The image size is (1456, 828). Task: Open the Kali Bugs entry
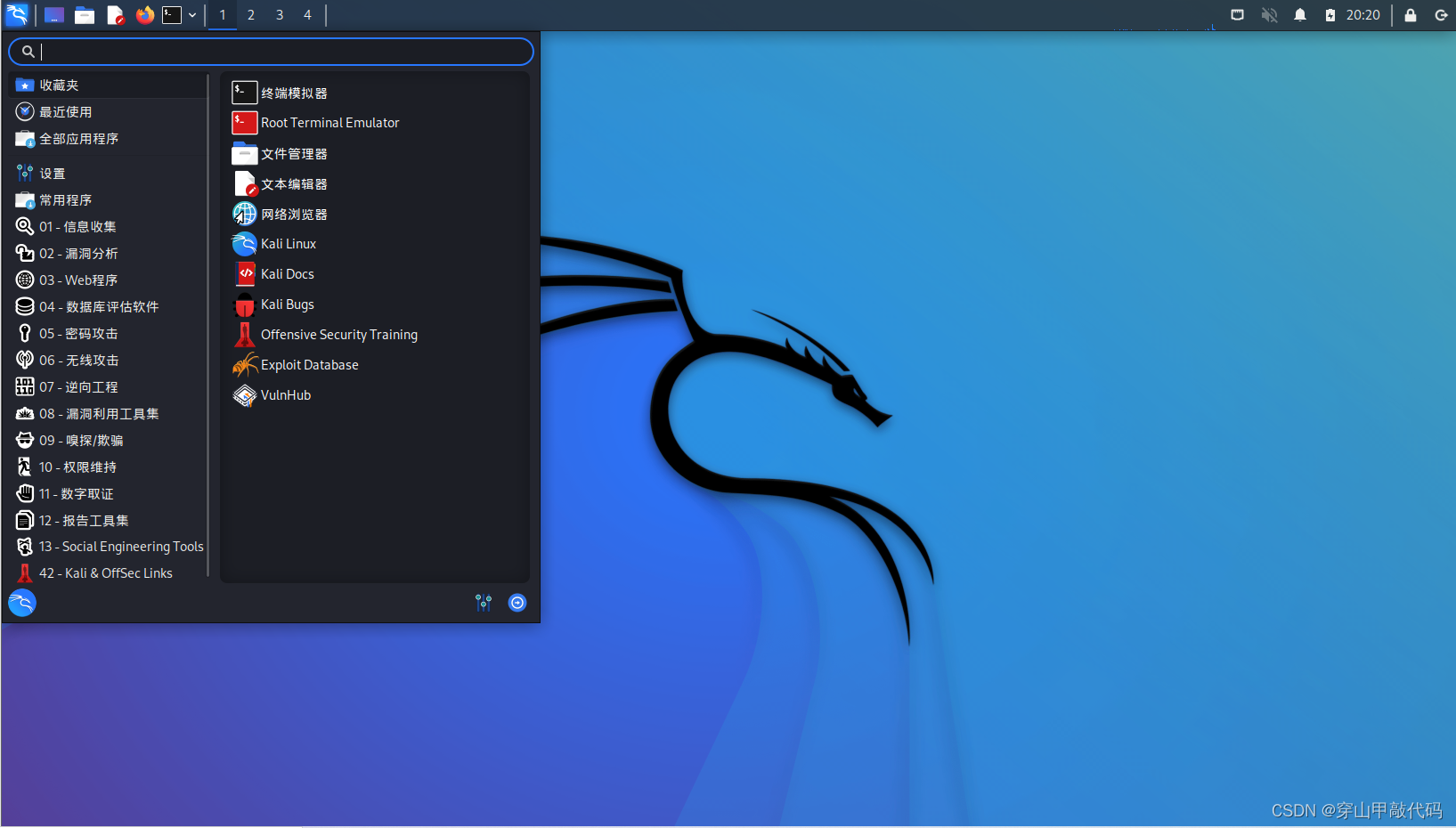tap(375, 304)
